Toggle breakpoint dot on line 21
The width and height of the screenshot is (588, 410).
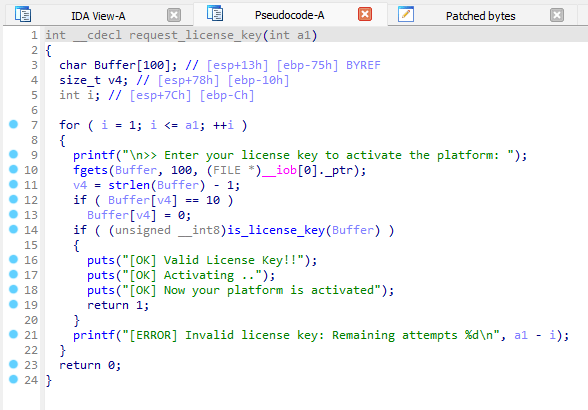pyautogui.click(x=14, y=334)
